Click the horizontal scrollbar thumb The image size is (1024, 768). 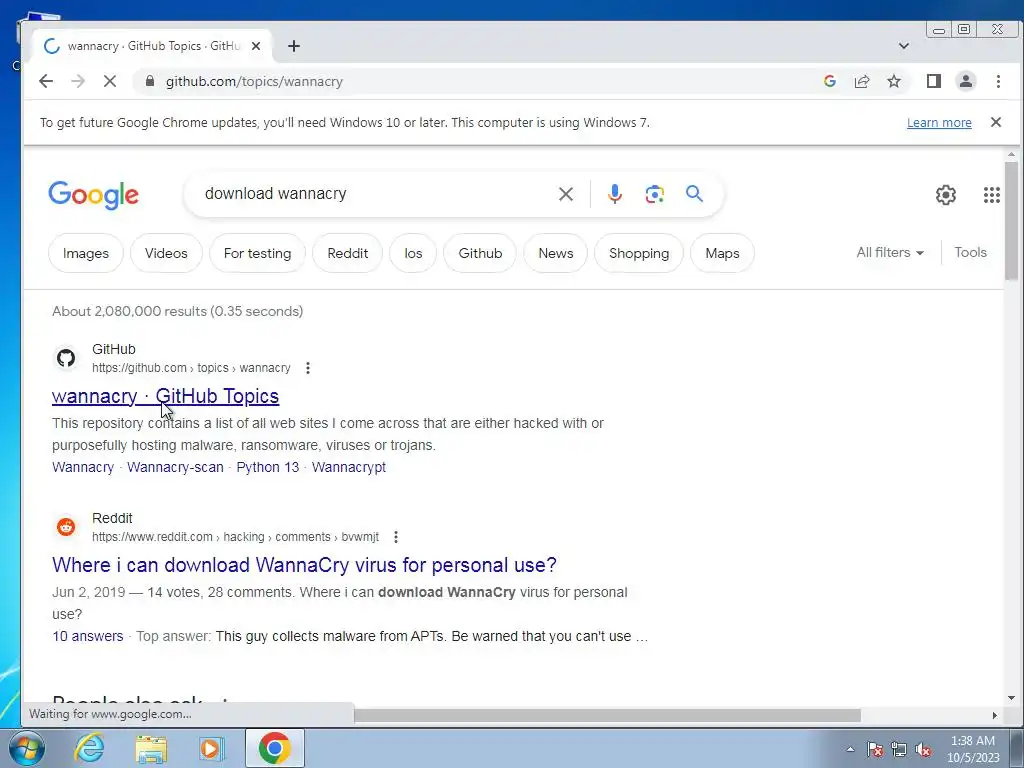pyautogui.click(x=607, y=716)
